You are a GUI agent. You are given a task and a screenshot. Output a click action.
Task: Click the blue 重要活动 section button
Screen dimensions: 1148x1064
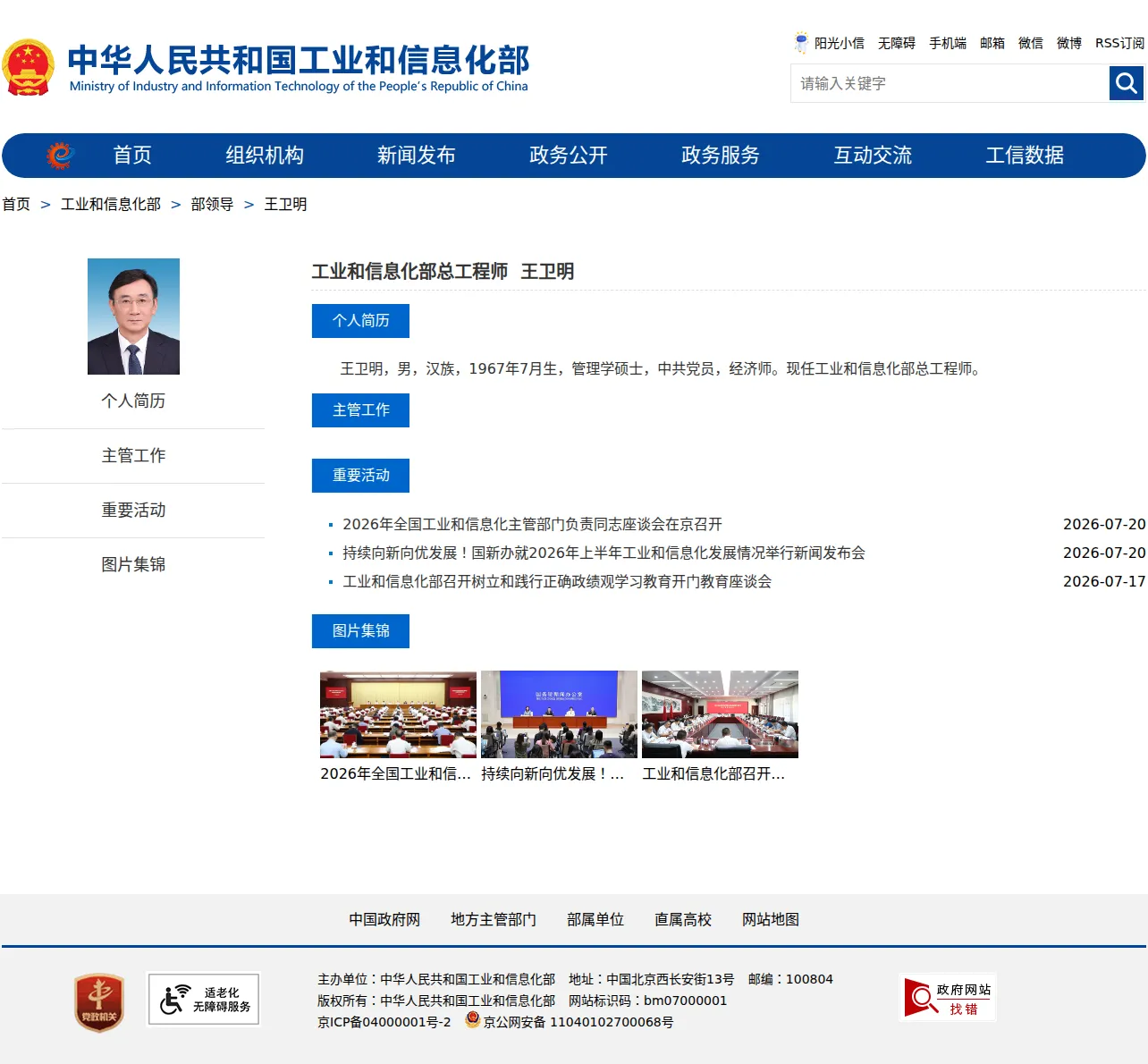pos(360,476)
